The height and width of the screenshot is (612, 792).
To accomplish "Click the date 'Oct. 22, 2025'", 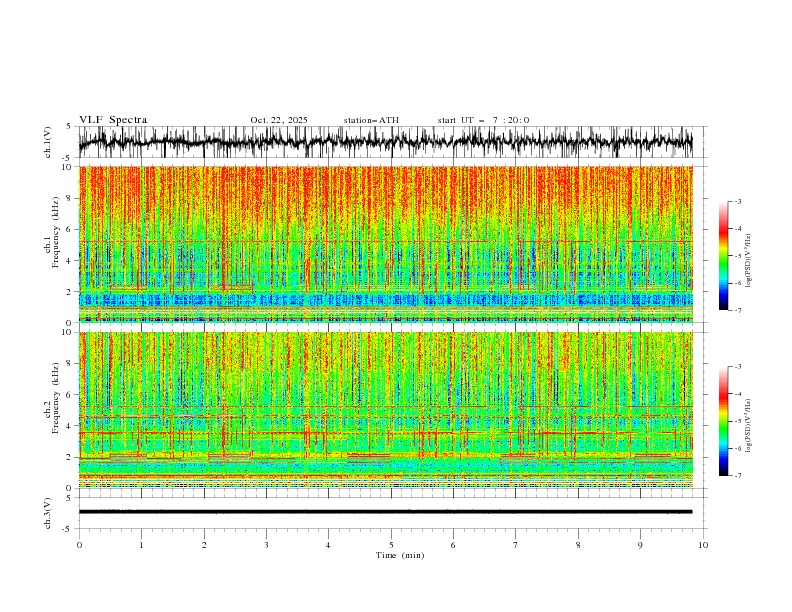I will point(279,120).
